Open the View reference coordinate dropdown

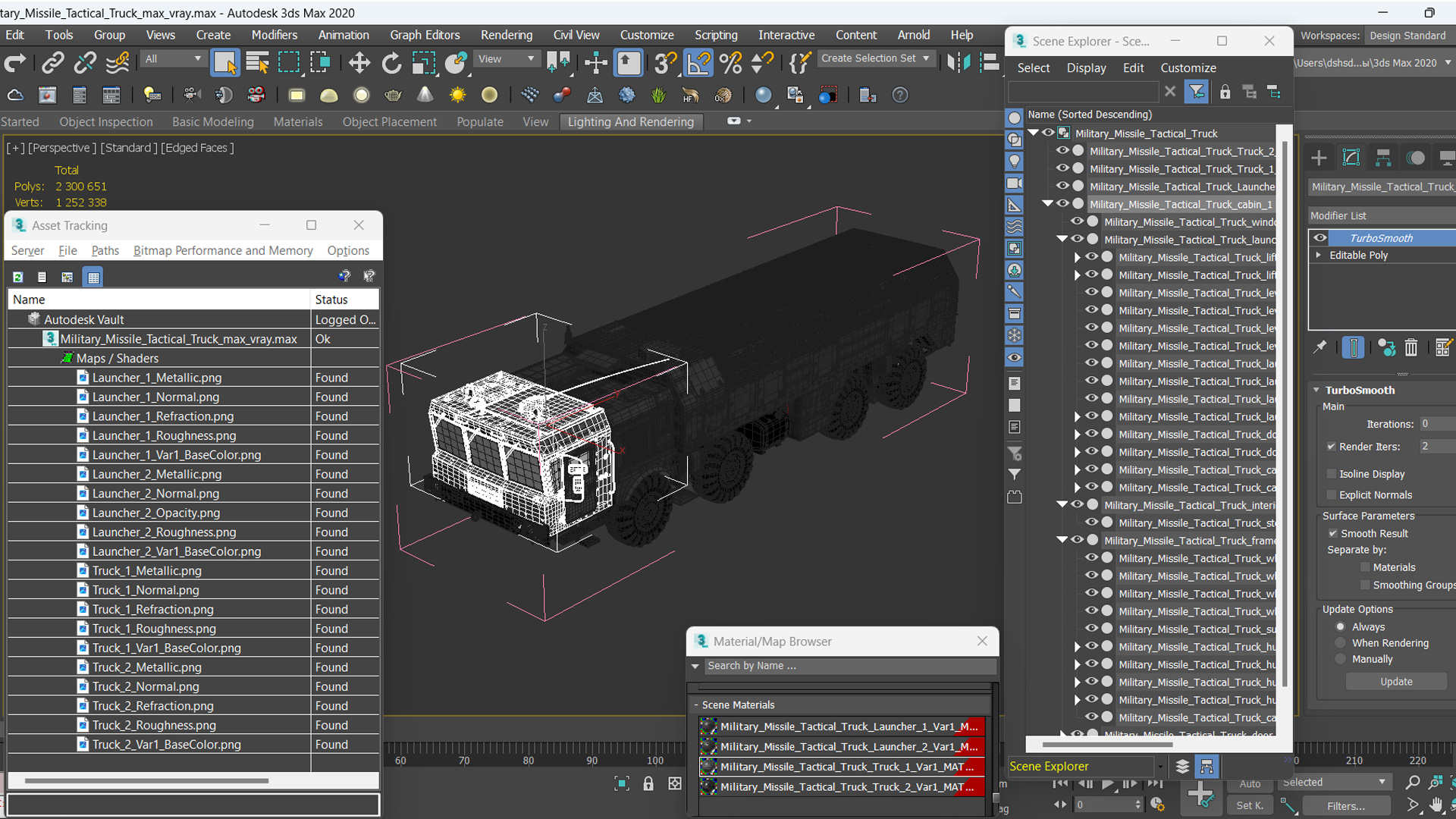pos(507,58)
